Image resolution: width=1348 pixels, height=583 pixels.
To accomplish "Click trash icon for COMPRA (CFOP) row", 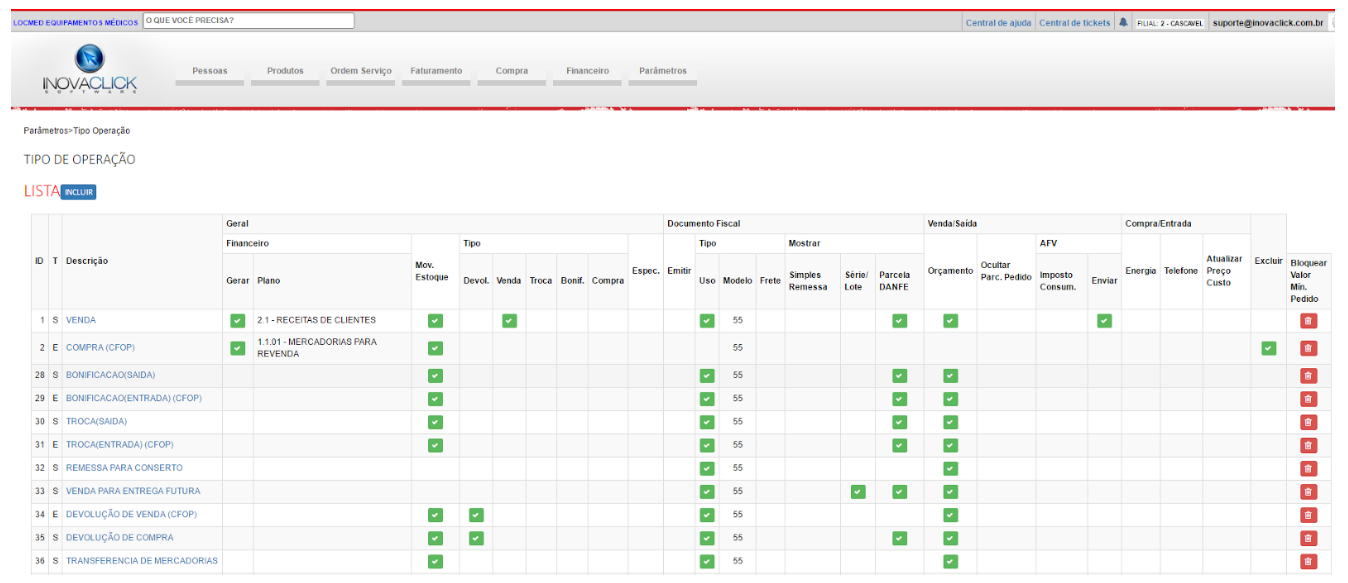I will pyautogui.click(x=1308, y=348).
